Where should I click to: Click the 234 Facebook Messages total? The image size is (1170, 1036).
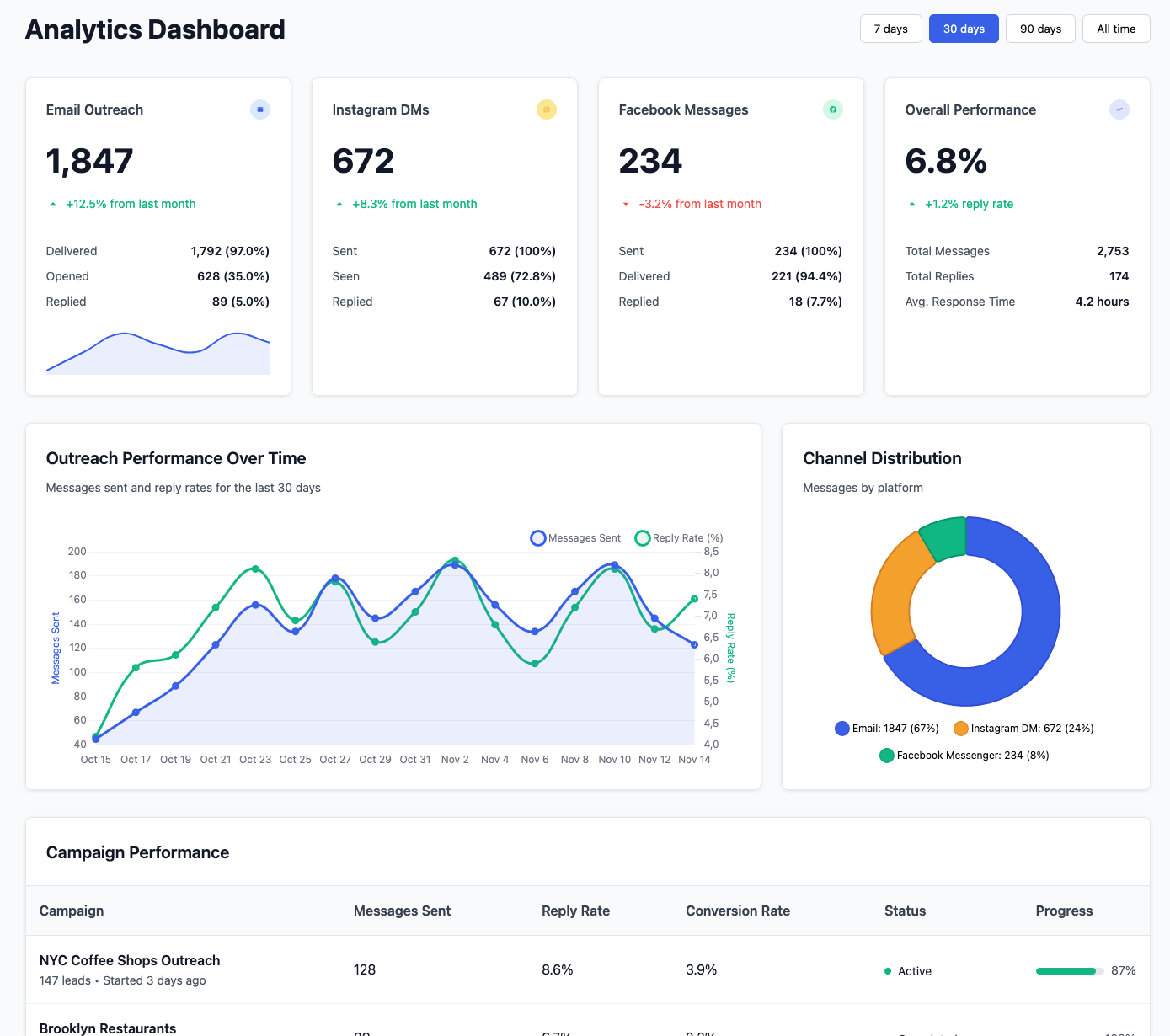click(x=650, y=161)
